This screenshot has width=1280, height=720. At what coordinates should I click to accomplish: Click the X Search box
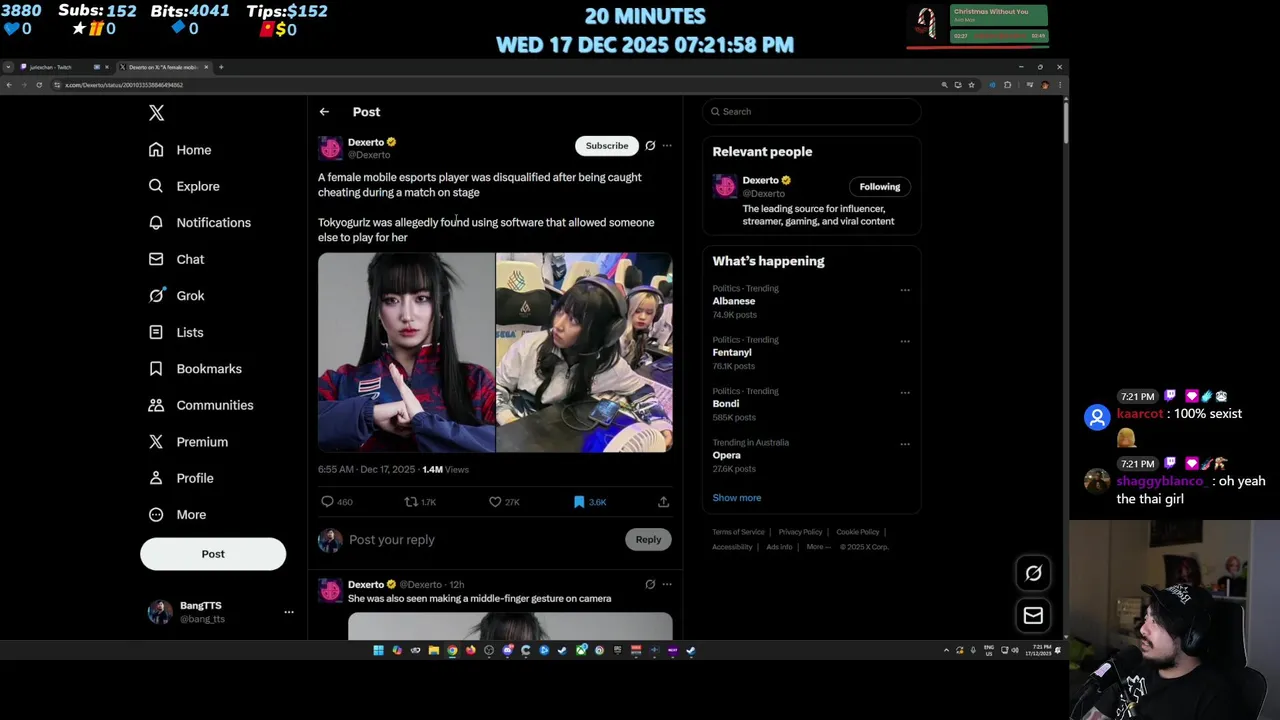click(x=811, y=112)
